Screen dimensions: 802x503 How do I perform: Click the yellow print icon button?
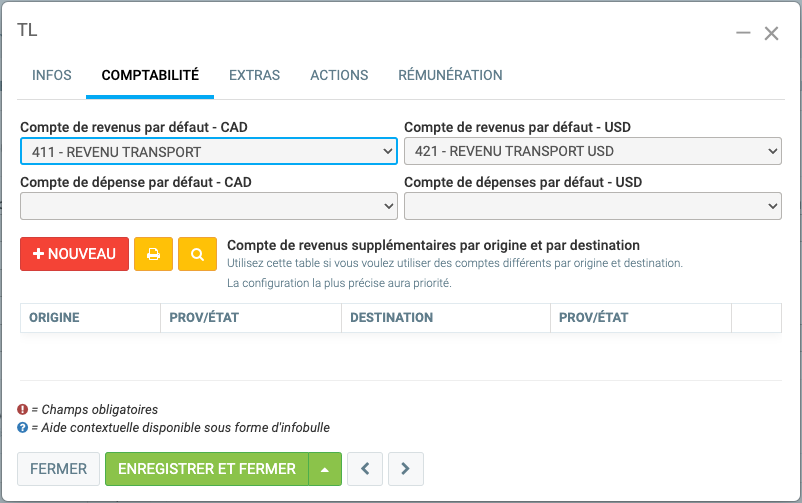(153, 254)
